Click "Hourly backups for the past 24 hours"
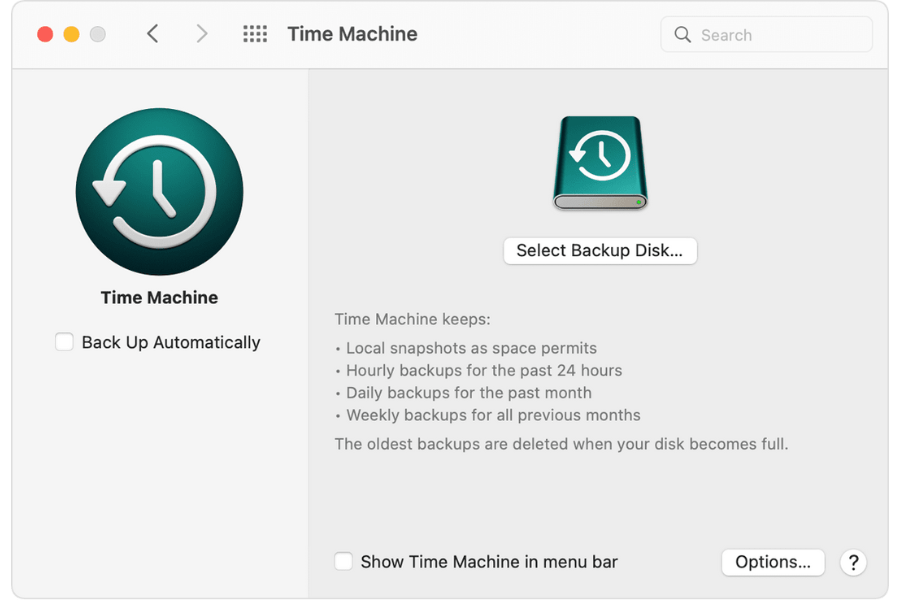The height and width of the screenshot is (600, 900). (x=484, y=371)
